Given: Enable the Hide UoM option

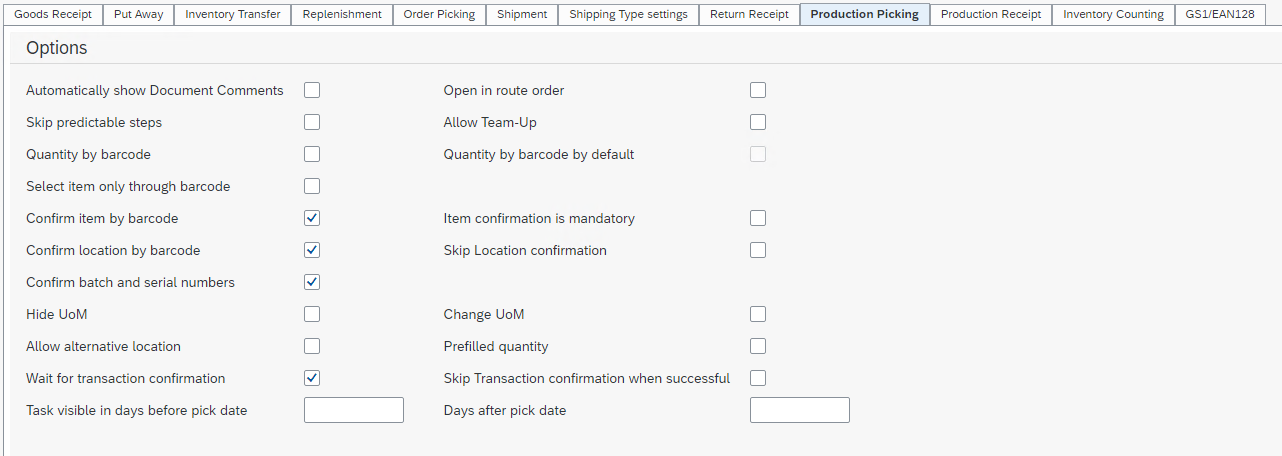Looking at the screenshot, I should point(312,314).
